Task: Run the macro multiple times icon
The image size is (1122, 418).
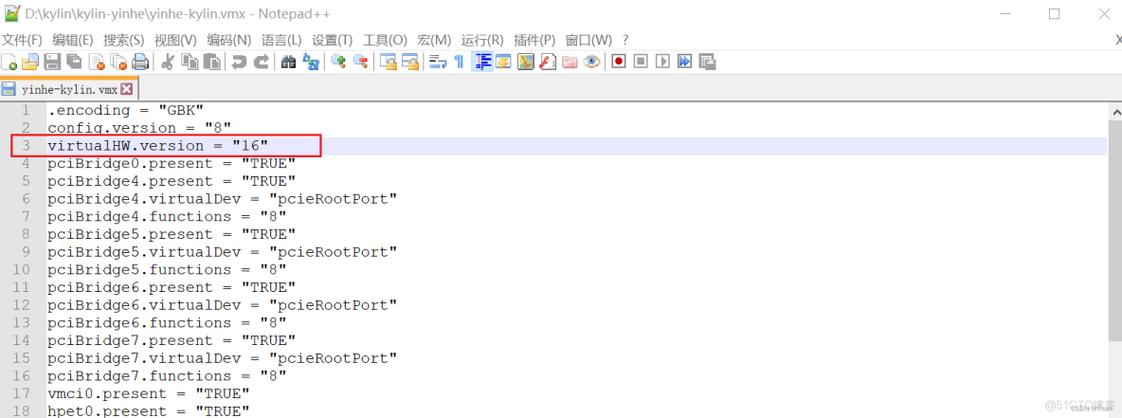Action: click(x=685, y=62)
